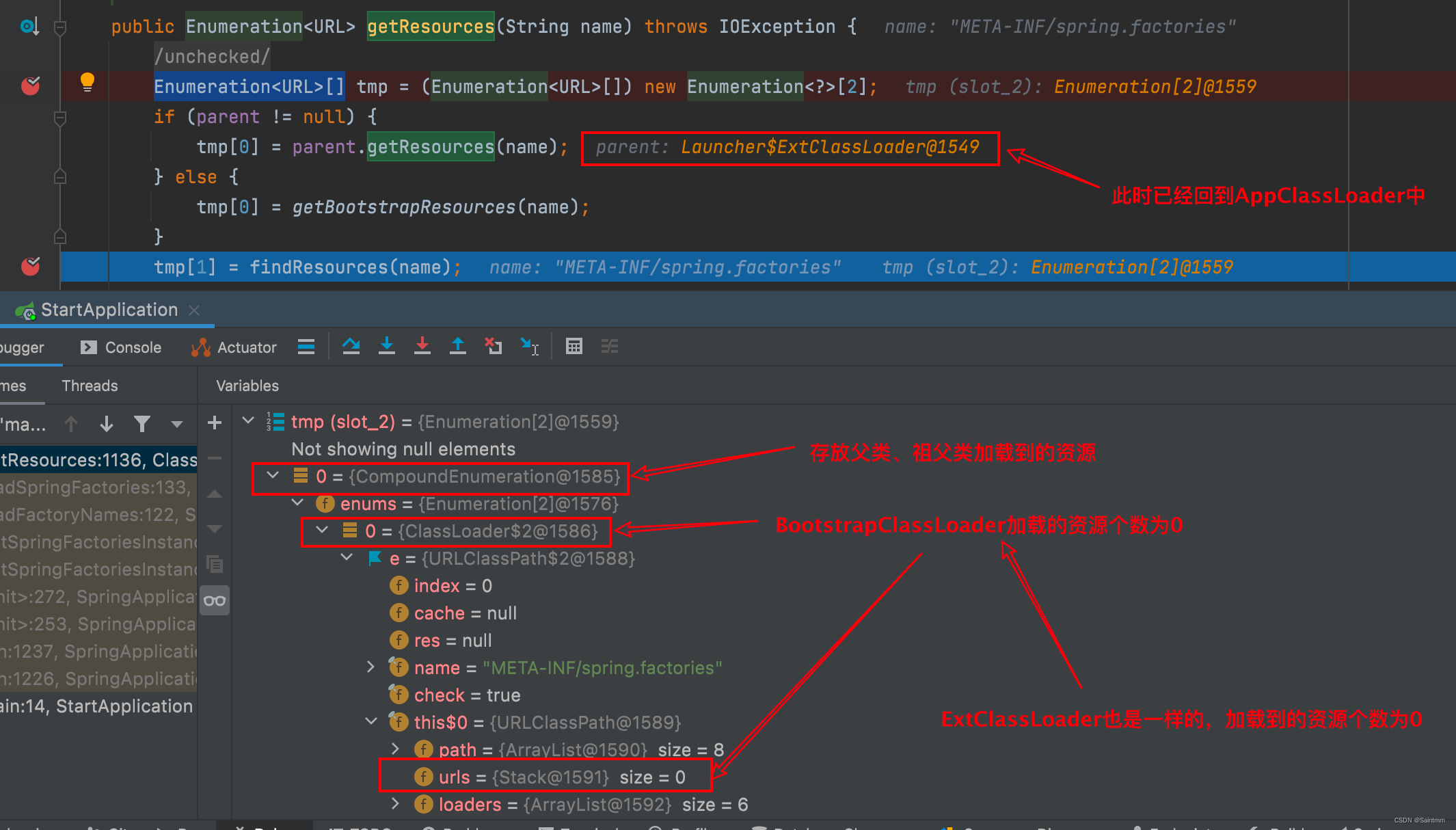The height and width of the screenshot is (830, 1456).
Task: Open the thread selector dropdown arrow
Action: [177, 425]
